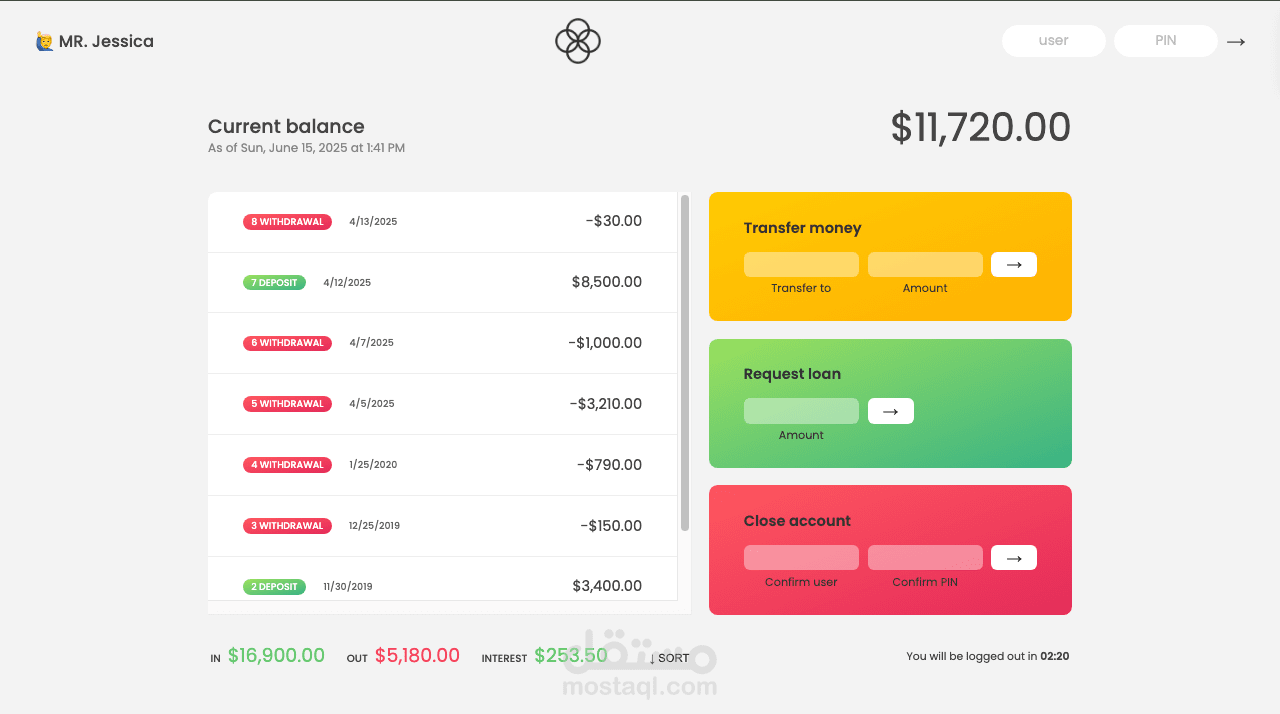Click the date 4/7/2025
Image resolution: width=1280 pixels, height=714 pixels.
[x=371, y=343]
